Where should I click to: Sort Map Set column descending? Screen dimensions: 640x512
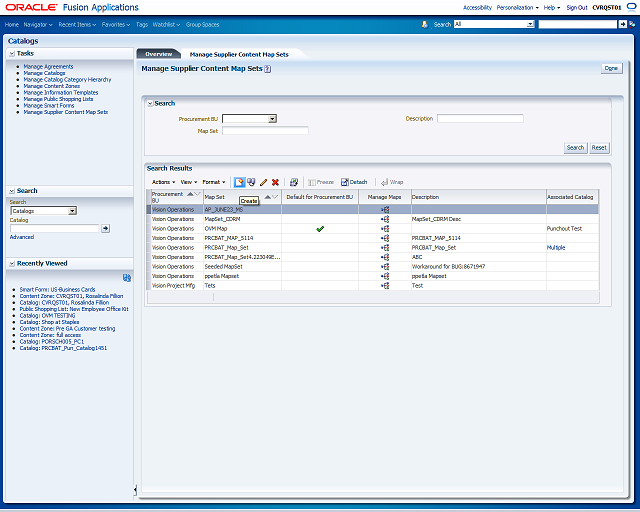[275, 197]
